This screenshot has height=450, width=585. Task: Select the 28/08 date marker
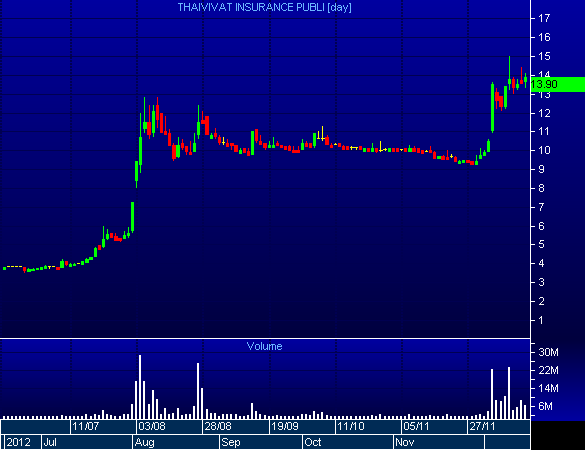coord(218,426)
